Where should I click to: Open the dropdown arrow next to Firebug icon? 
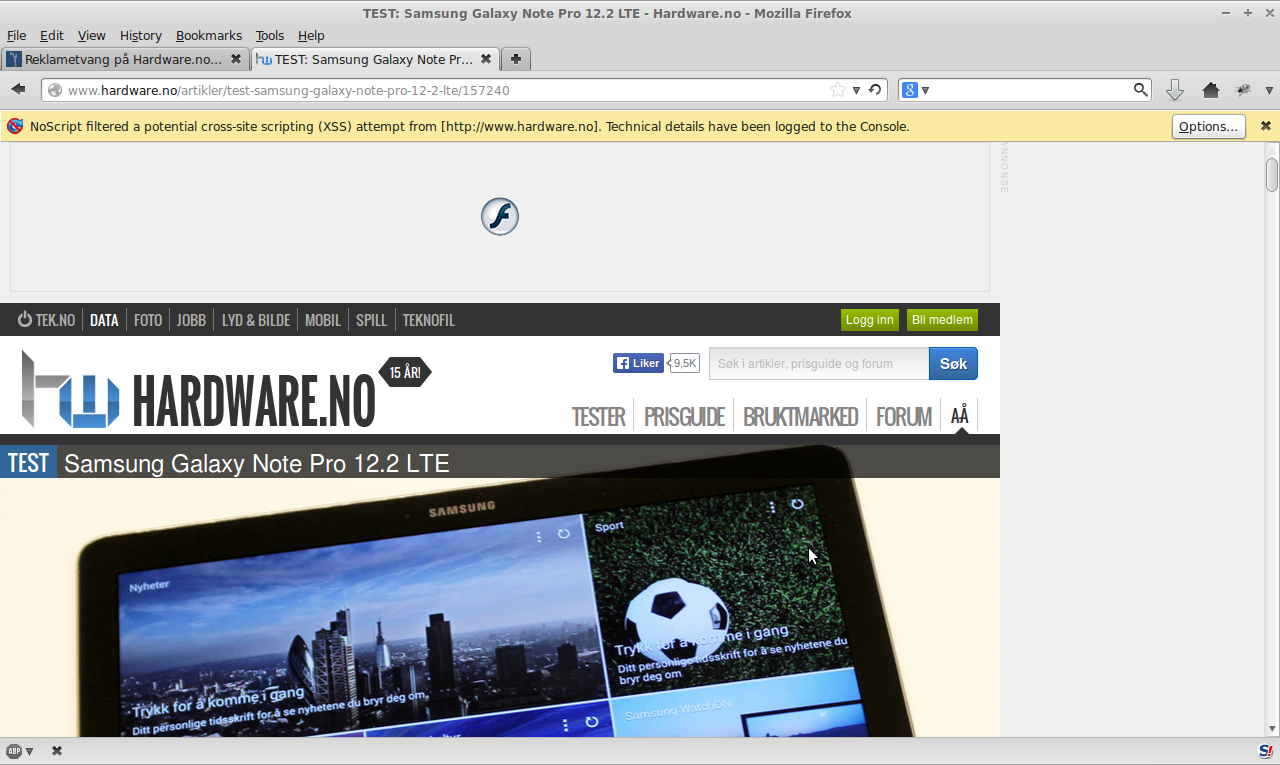point(1269,90)
